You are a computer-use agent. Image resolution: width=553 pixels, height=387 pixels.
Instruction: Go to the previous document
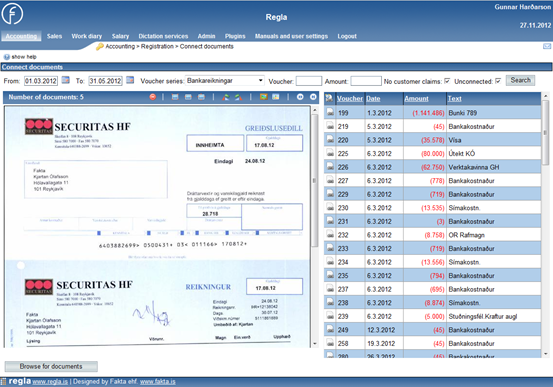pos(300,97)
